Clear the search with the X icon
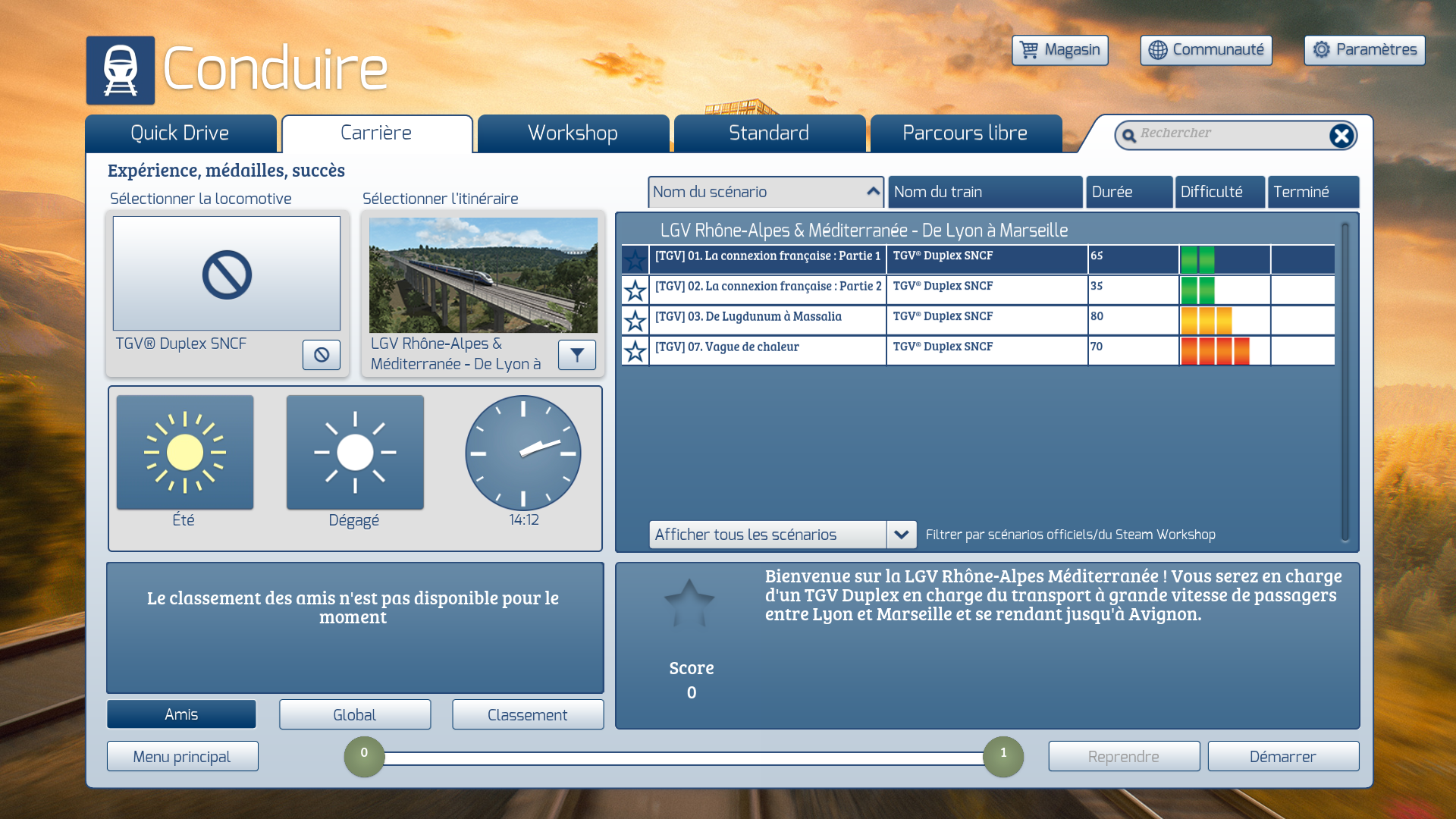Image resolution: width=1456 pixels, height=819 pixels. click(x=1341, y=136)
